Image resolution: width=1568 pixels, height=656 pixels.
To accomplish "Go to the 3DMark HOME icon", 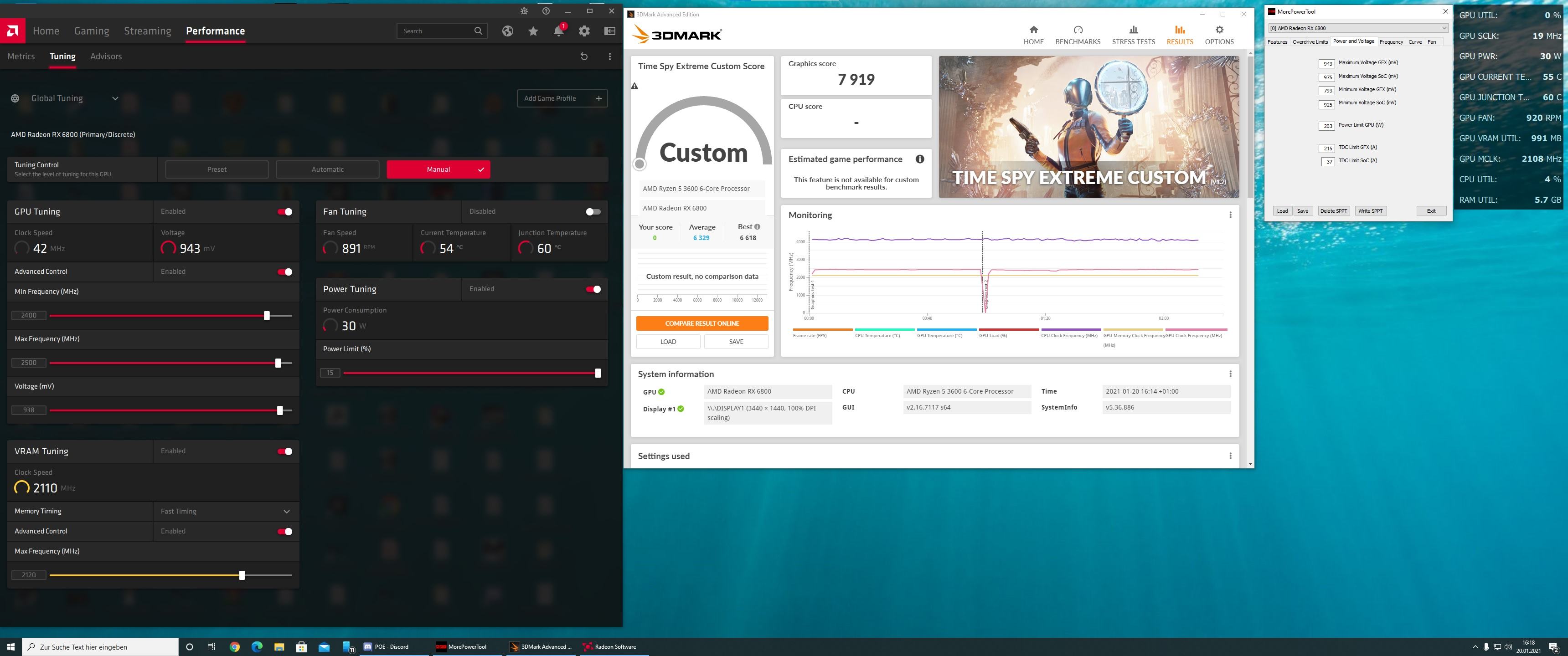I will click(1033, 35).
